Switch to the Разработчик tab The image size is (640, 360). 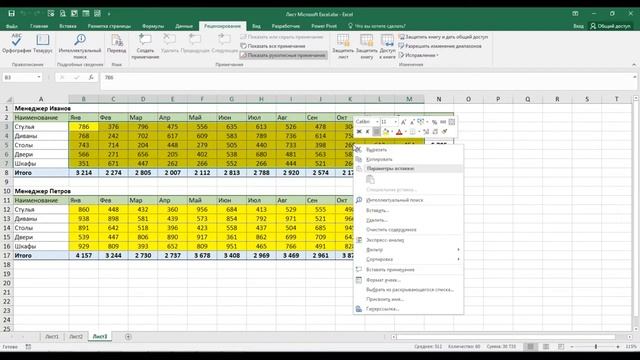286,26
